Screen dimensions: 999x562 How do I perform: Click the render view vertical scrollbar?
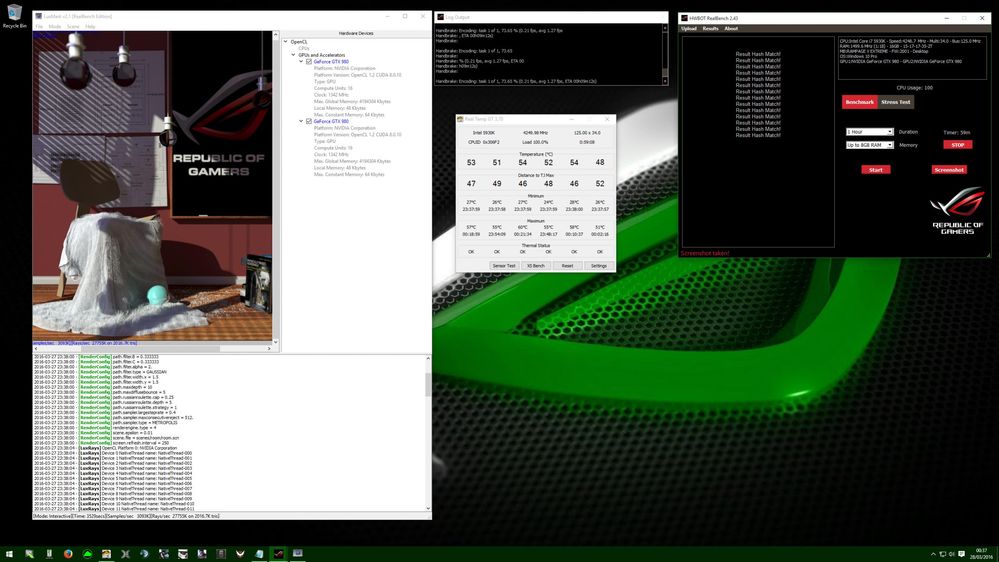click(276, 188)
